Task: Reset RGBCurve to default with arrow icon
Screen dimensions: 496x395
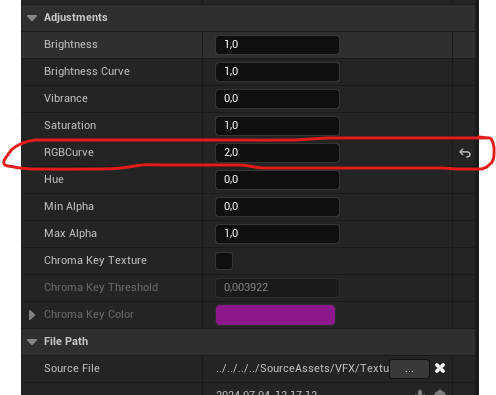Action: (465, 153)
